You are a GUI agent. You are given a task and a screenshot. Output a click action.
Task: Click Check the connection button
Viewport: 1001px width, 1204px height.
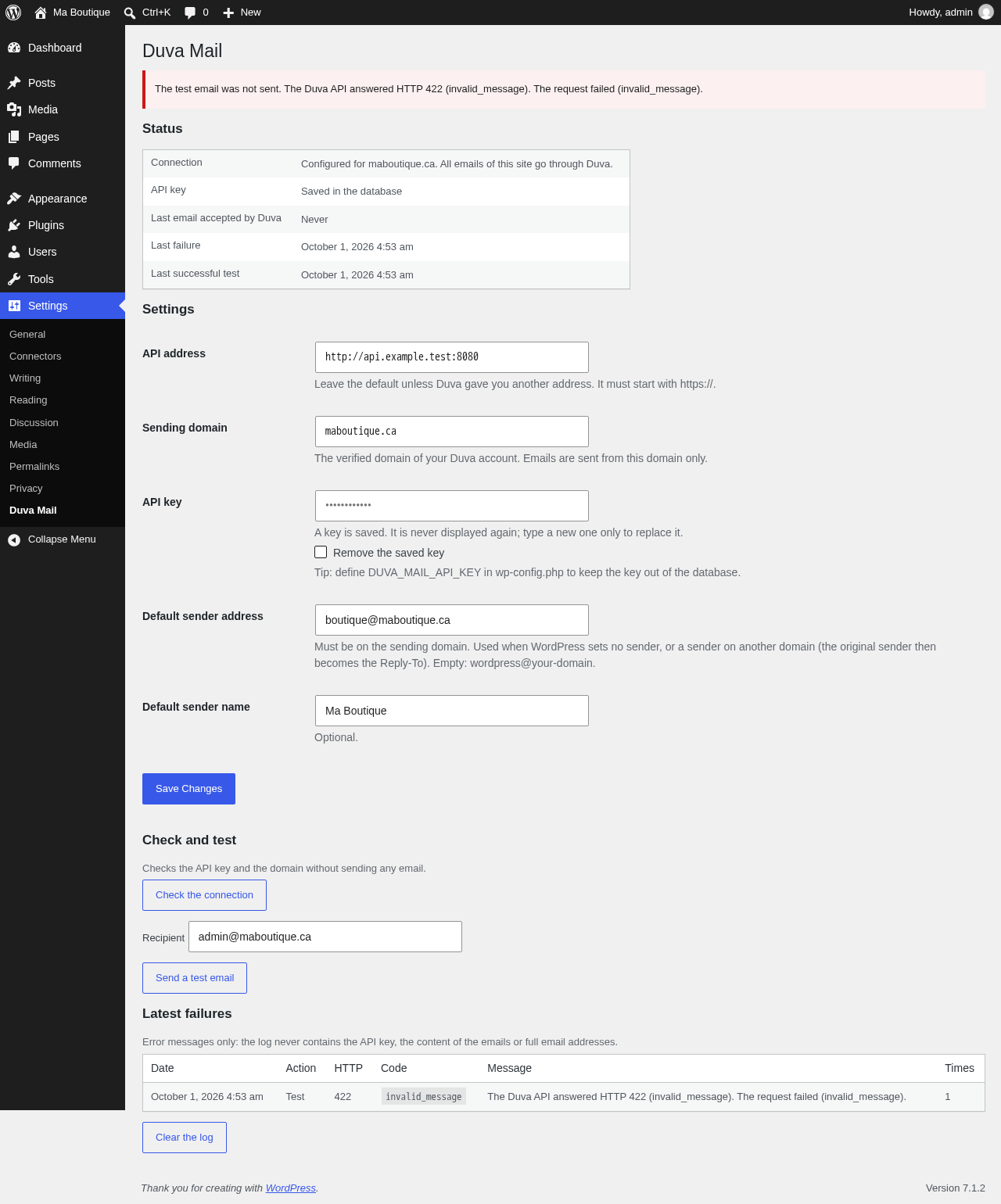pyautogui.click(x=204, y=895)
